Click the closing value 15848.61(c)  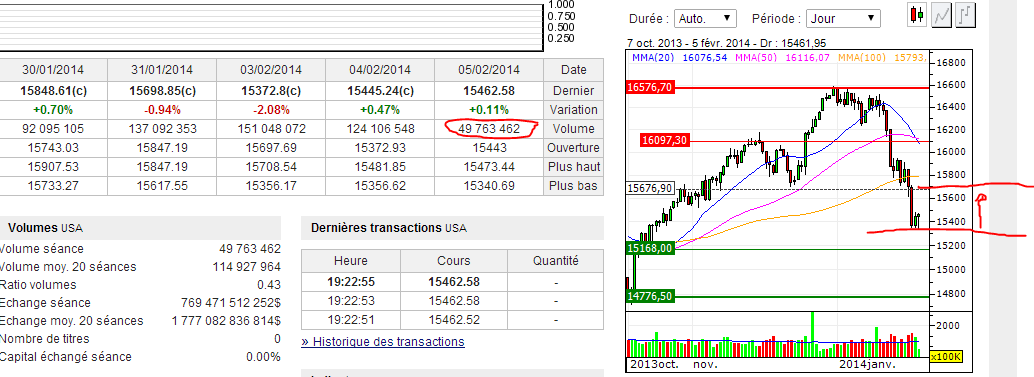(x=53, y=91)
